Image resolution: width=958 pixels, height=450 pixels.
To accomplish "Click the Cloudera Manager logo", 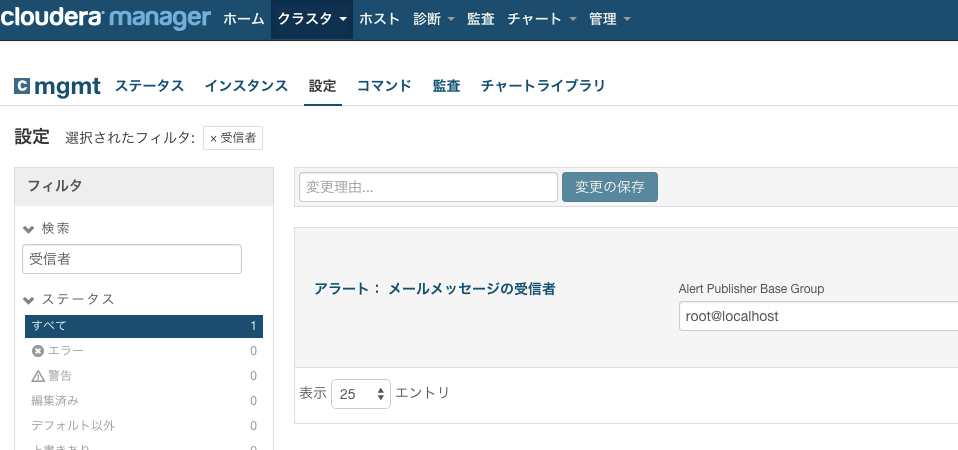I will pos(105,18).
